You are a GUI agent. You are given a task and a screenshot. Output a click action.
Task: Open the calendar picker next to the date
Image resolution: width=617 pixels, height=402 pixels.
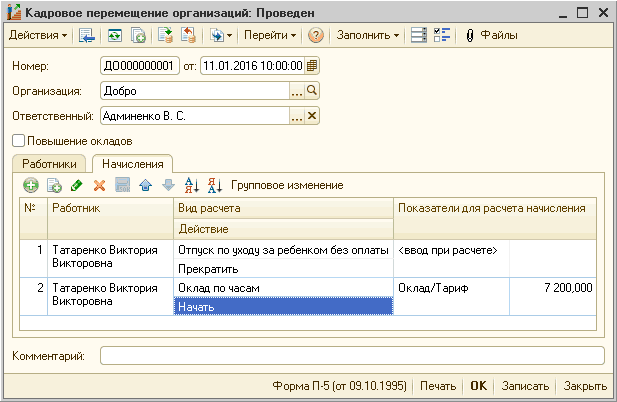coord(312,66)
